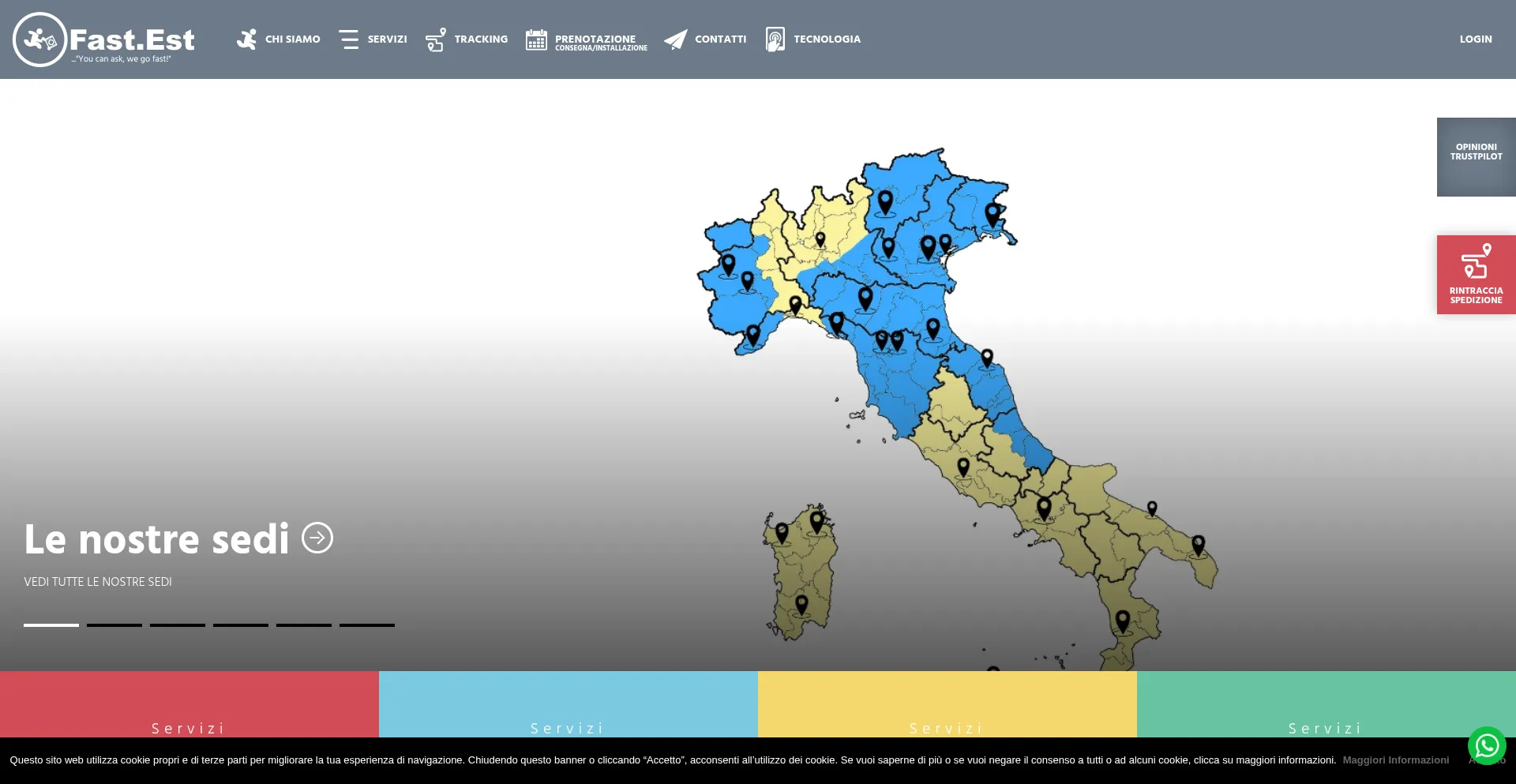Click the running man Chi Siamo icon
Viewport: 1516px width, 784px height.
[247, 39]
